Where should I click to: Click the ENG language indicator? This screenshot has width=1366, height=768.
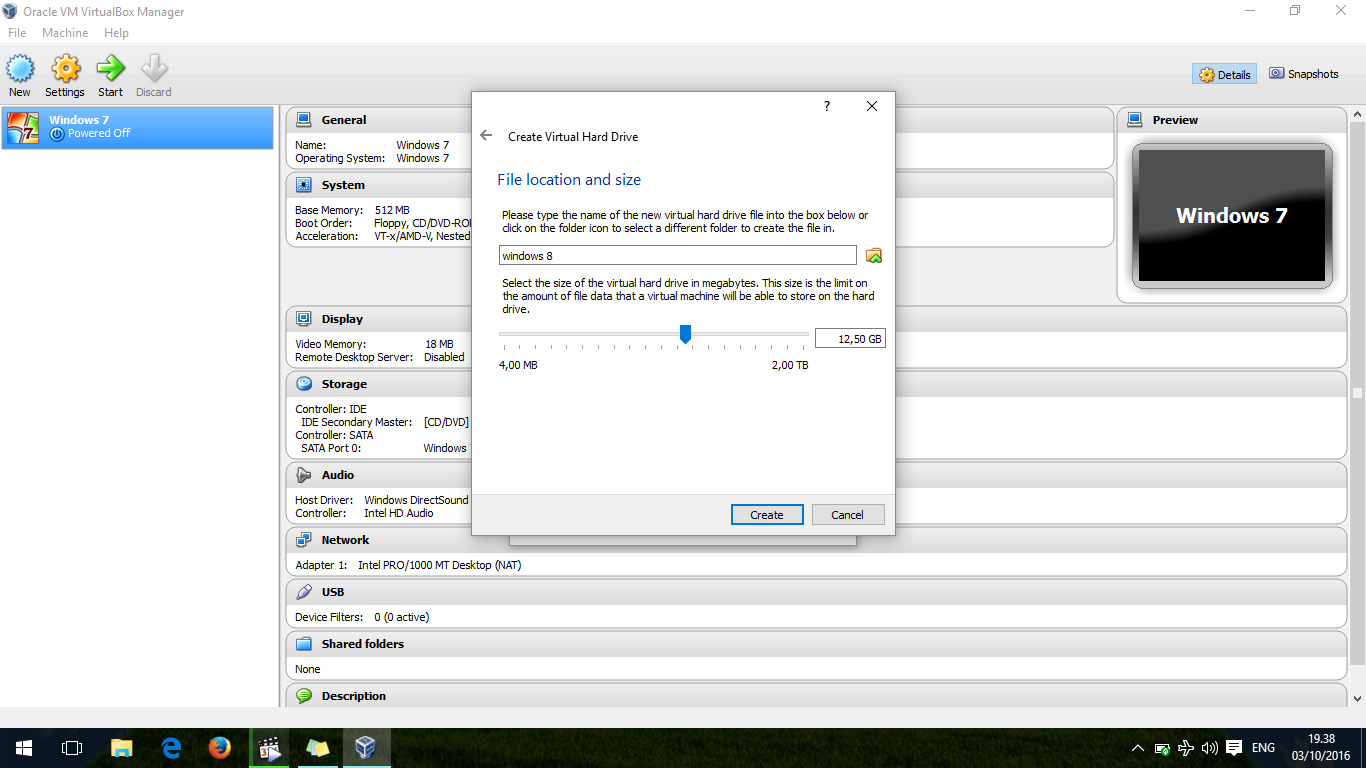(1263, 748)
